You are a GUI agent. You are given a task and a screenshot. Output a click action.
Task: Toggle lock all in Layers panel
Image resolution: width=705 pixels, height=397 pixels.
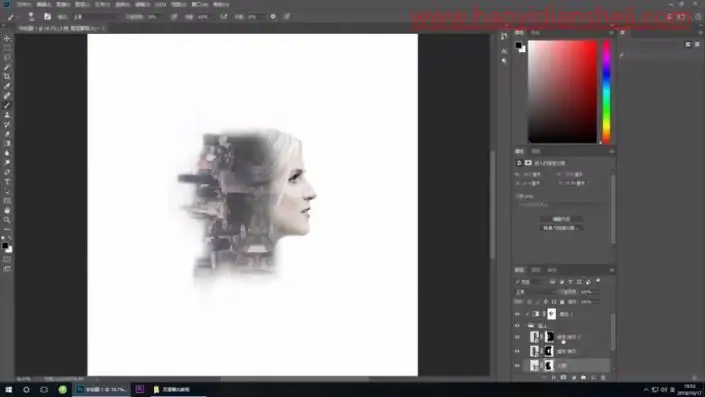click(562, 302)
